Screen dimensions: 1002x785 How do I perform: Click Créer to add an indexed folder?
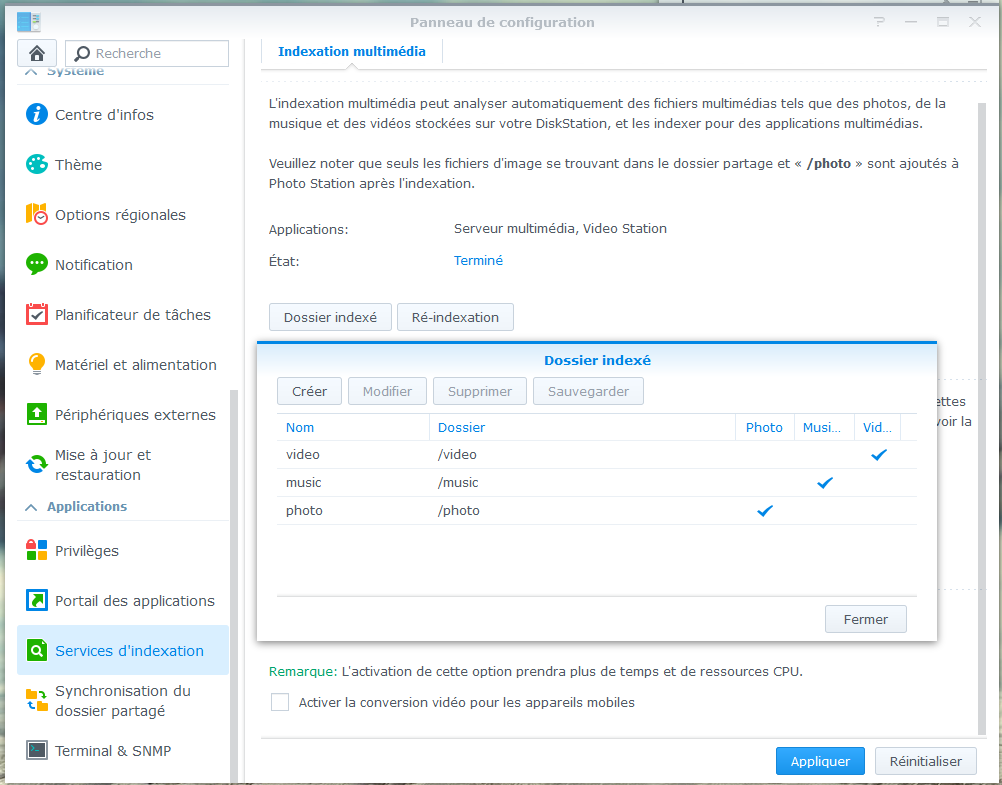[x=309, y=391]
